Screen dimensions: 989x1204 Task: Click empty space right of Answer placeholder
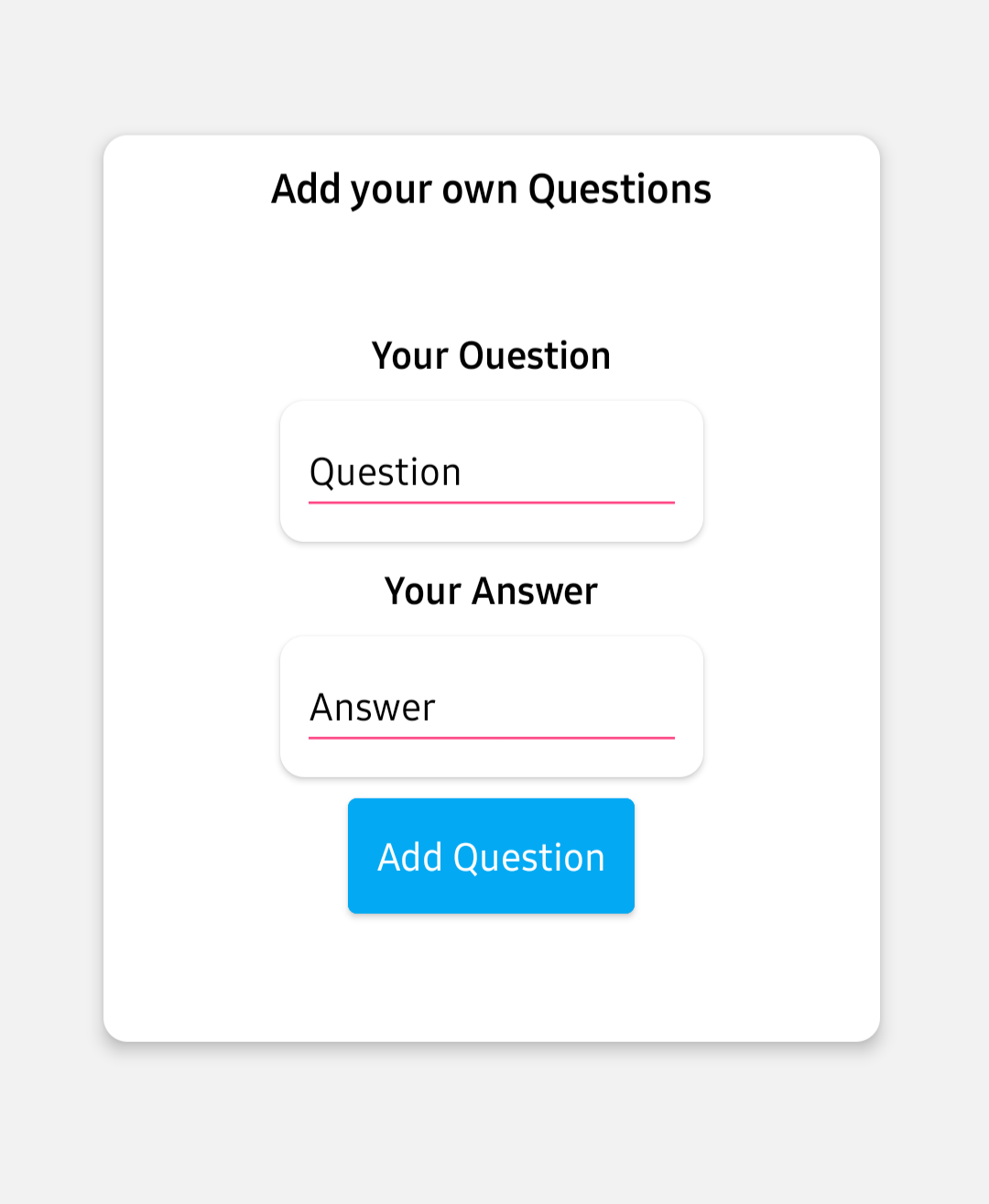pyautogui.click(x=568, y=708)
